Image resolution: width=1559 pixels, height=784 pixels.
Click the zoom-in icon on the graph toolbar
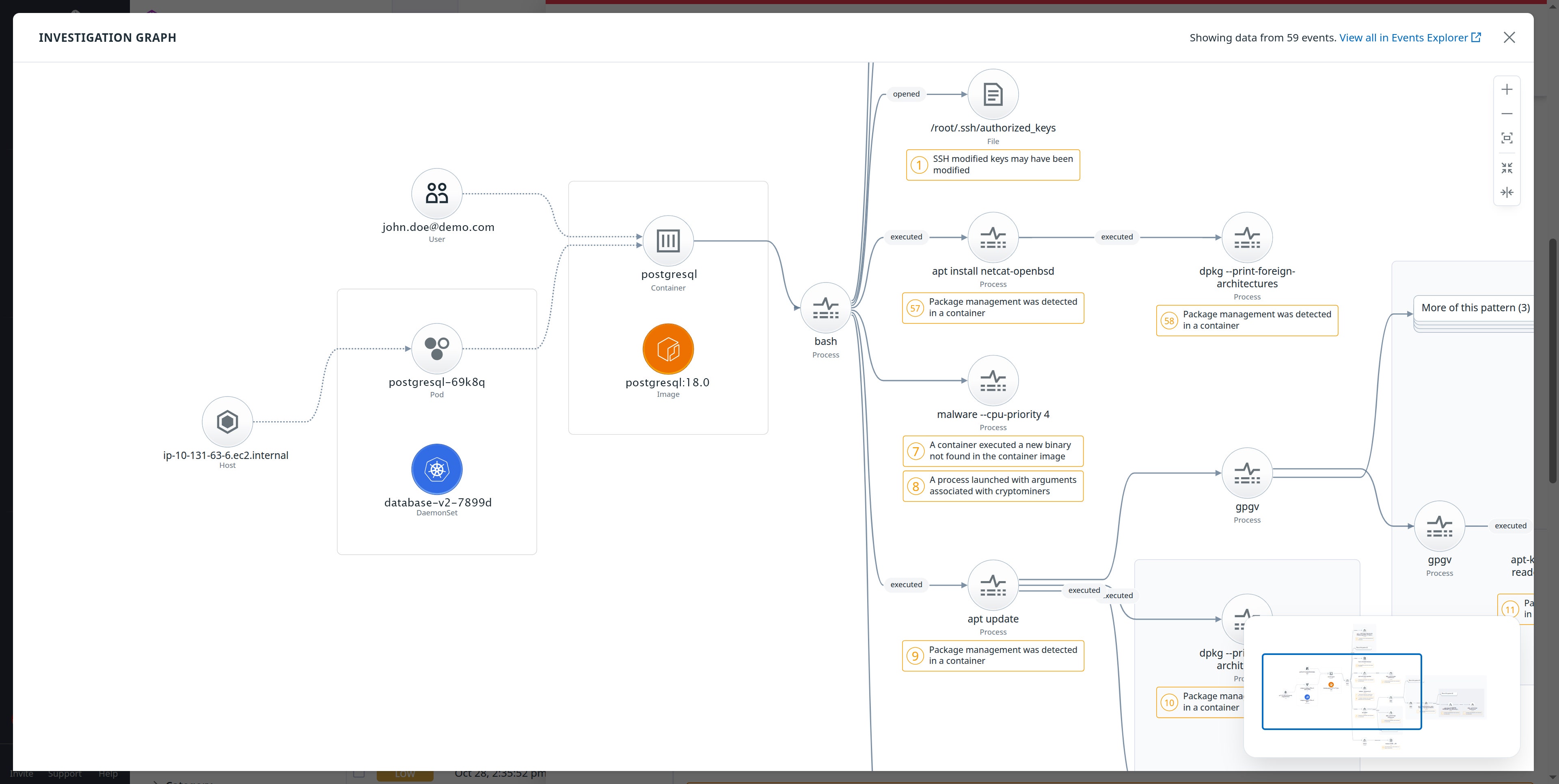(1507, 89)
